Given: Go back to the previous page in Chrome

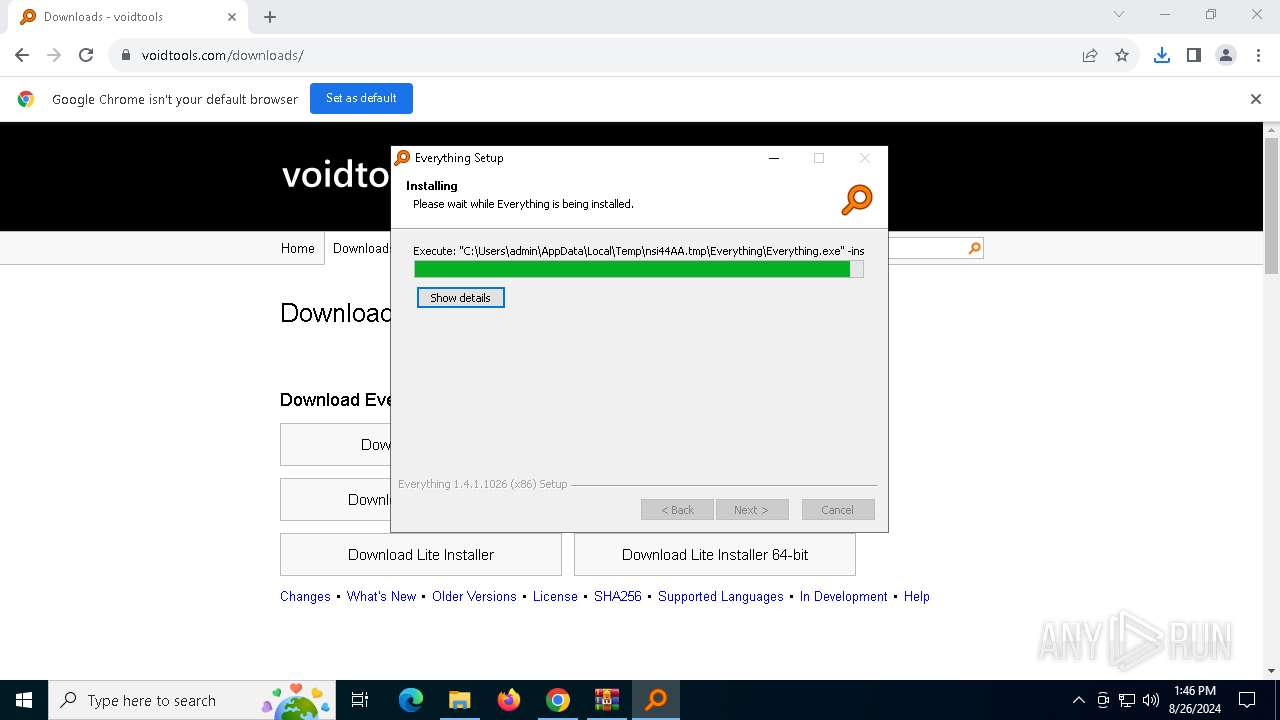Looking at the screenshot, I should coord(22,55).
